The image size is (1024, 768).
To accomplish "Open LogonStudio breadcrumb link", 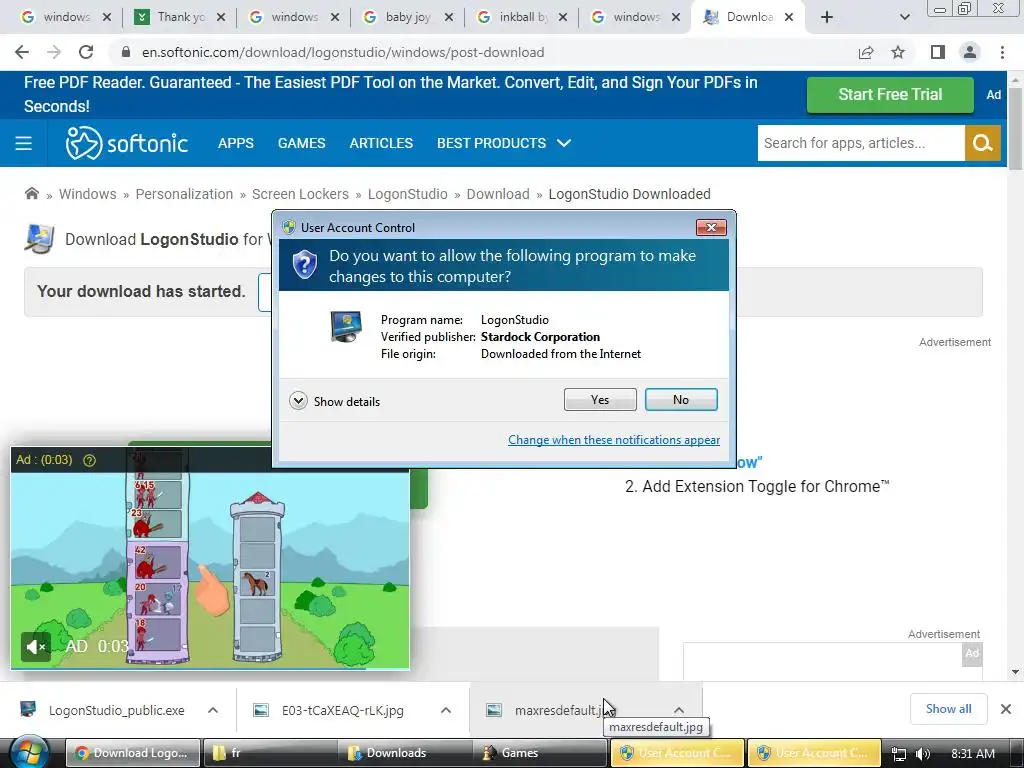I will pyautogui.click(x=408, y=194).
